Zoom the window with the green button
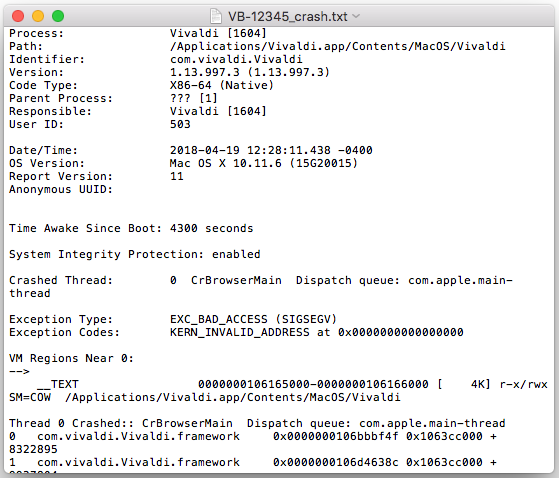The width and height of the screenshot is (559, 478). pos(58,16)
